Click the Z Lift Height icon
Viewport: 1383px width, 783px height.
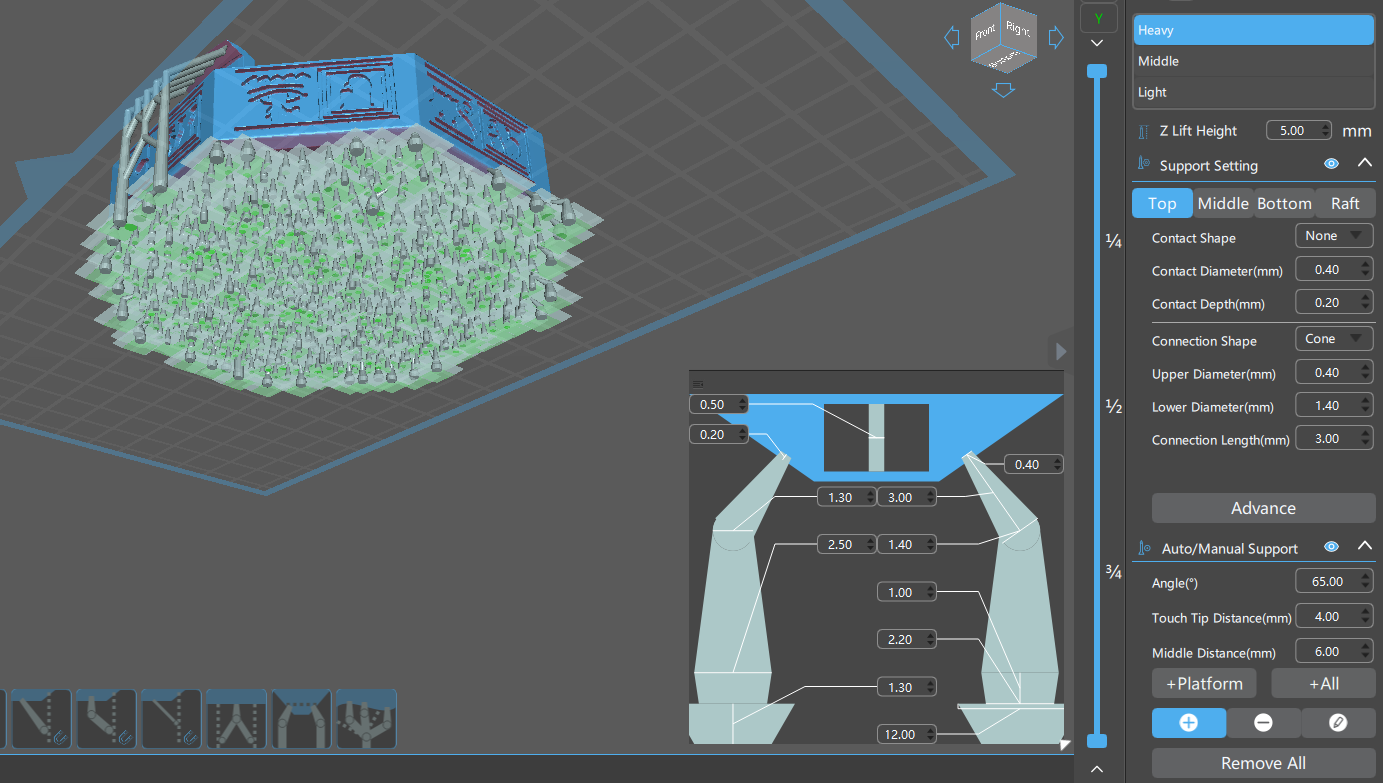(1144, 131)
